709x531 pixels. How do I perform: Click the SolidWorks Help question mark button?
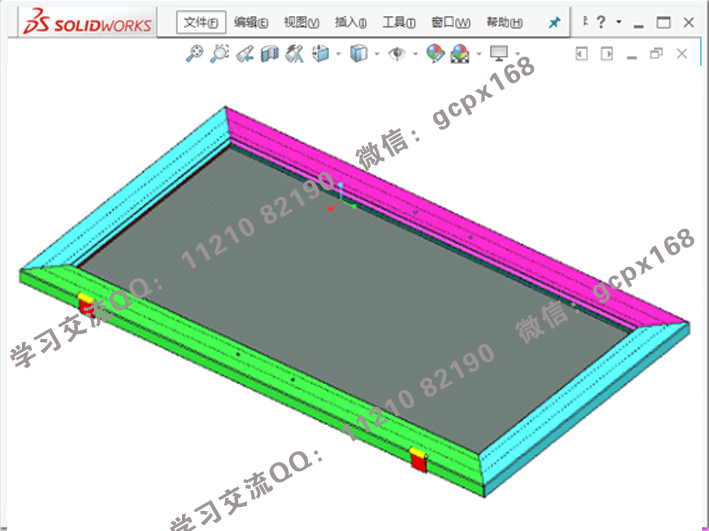click(602, 22)
